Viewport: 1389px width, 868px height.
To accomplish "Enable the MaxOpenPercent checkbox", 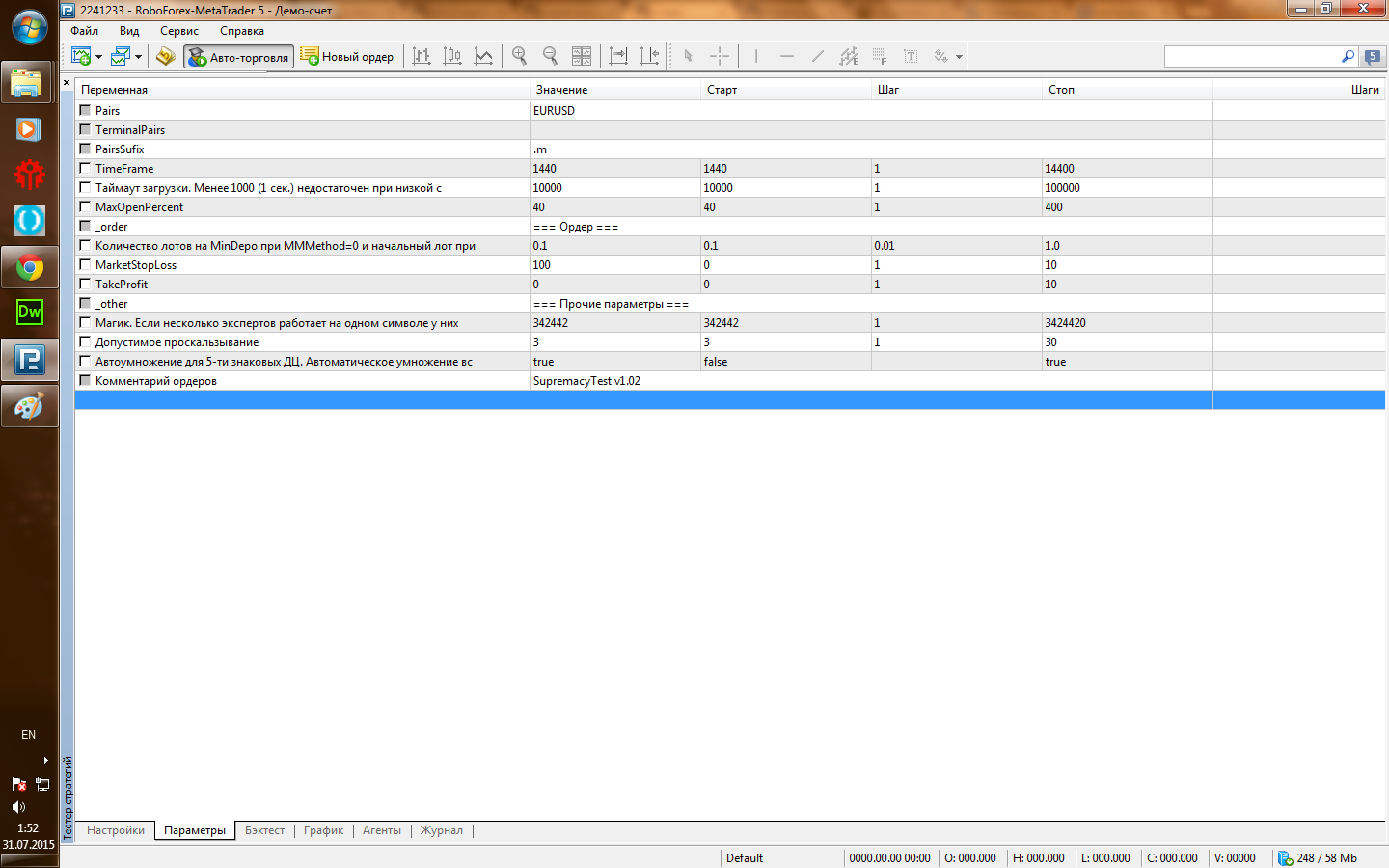I will tap(85, 206).
